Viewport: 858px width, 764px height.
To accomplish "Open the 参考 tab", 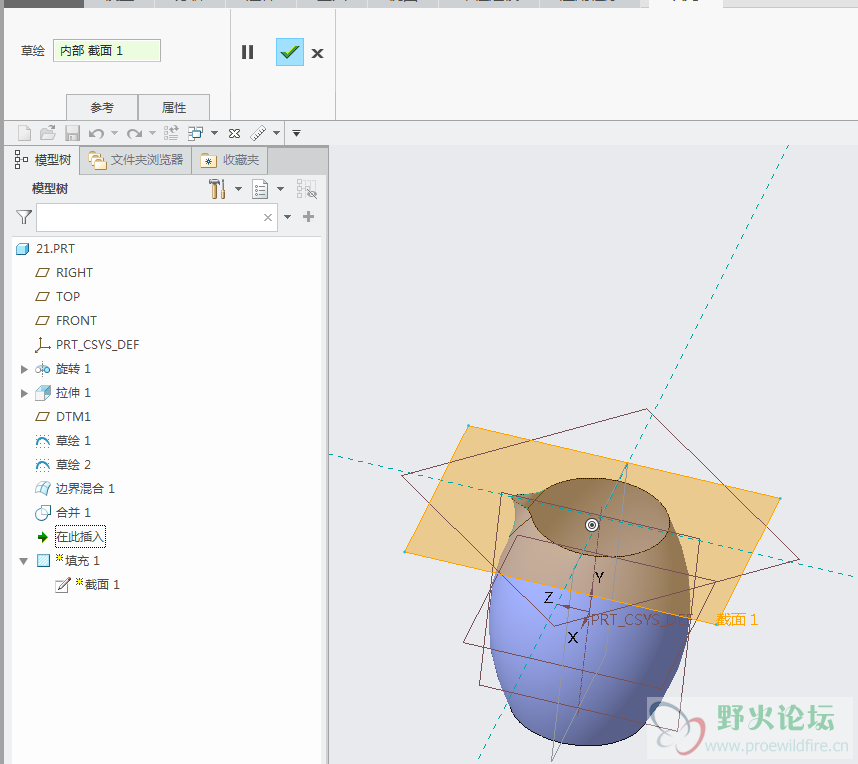I will pos(102,107).
